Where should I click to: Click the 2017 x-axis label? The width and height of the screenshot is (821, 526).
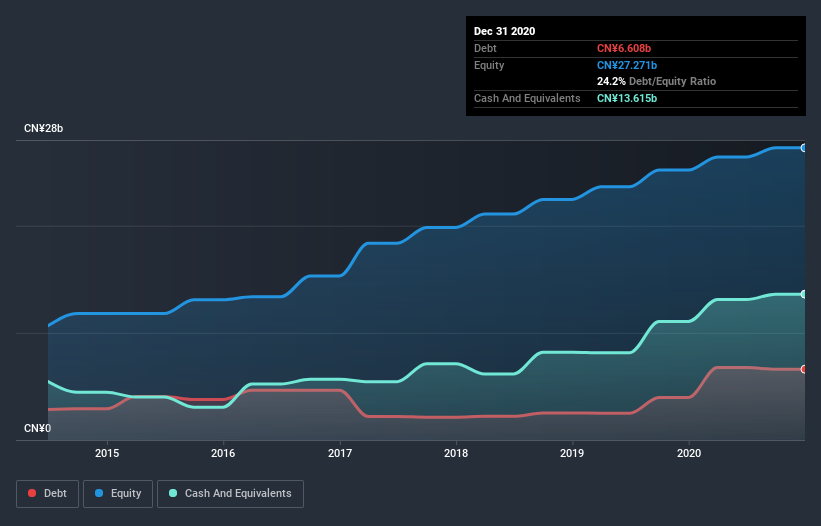pos(340,453)
